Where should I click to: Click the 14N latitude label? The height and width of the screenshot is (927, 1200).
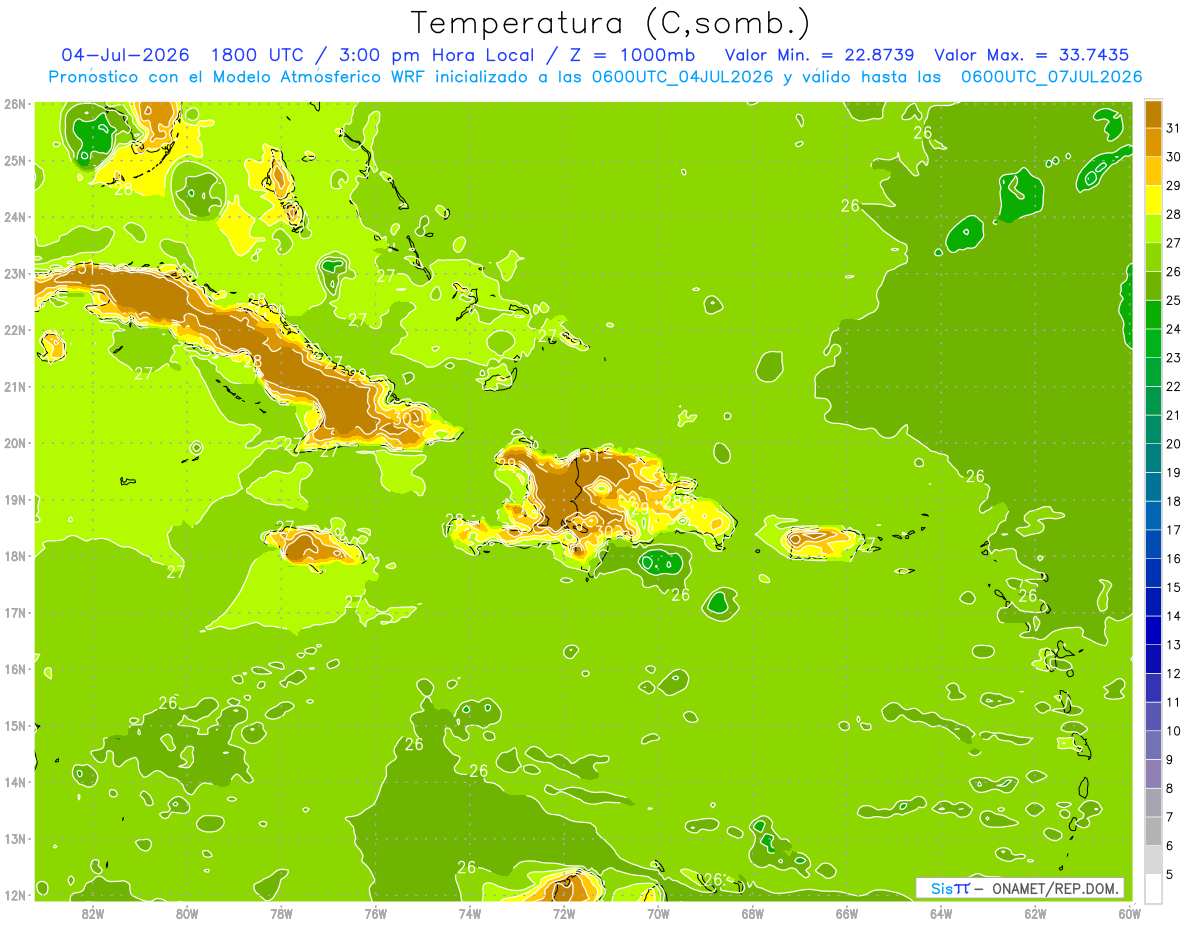tap(15, 782)
